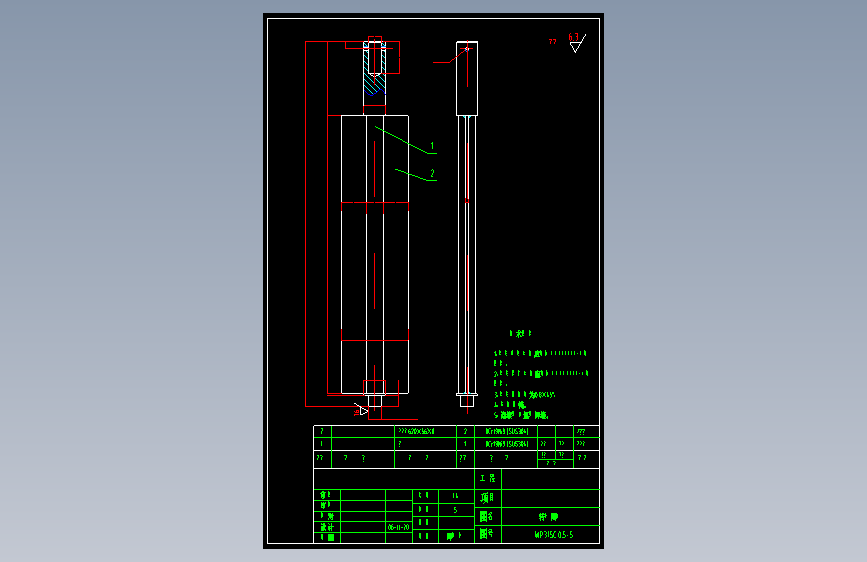
Task: Click the '工程' label cell
Action: point(488,478)
